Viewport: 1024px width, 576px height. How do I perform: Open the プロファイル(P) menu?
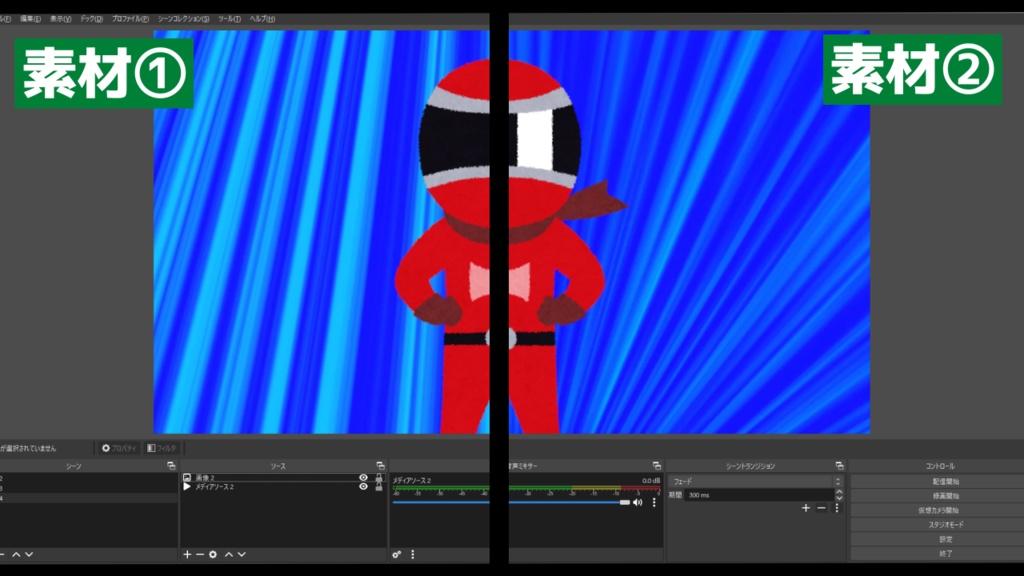click(x=130, y=19)
